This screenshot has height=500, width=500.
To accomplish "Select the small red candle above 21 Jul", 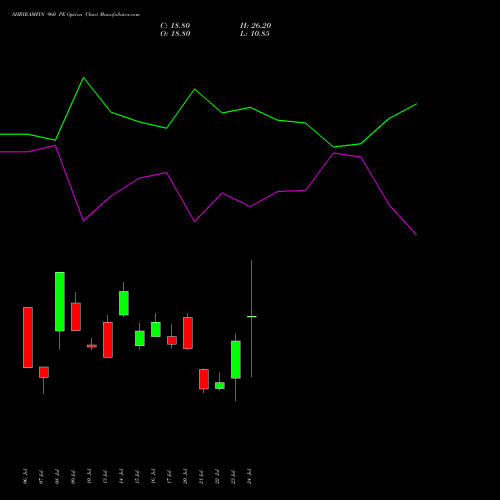I will pyautogui.click(x=204, y=379).
